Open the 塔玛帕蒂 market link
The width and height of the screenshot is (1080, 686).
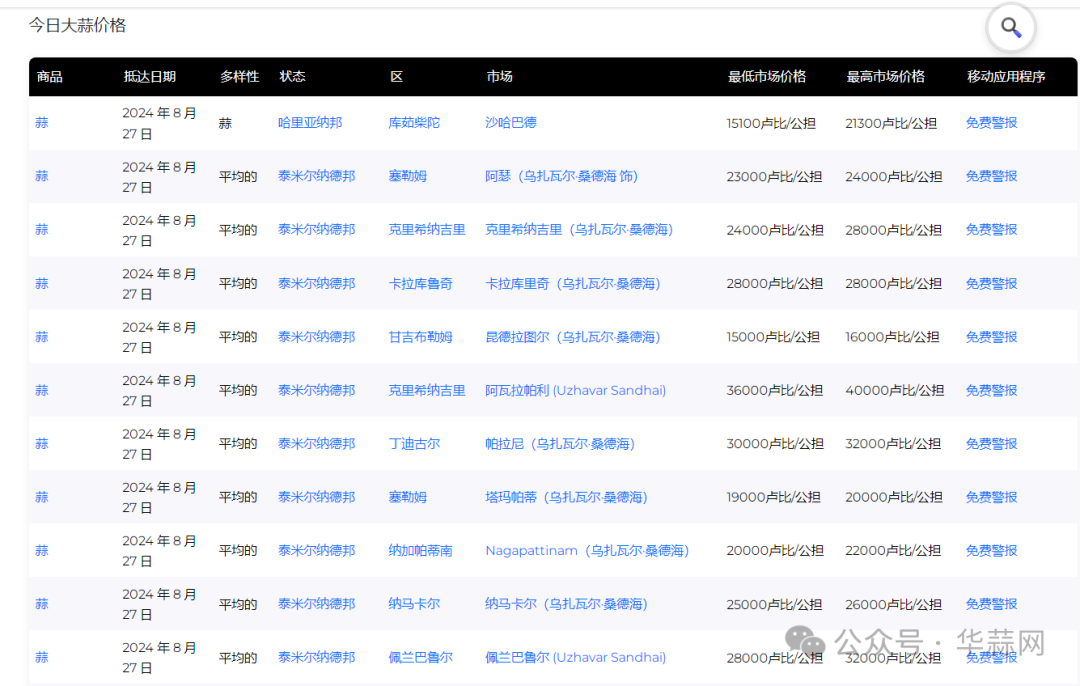[x=566, y=497]
